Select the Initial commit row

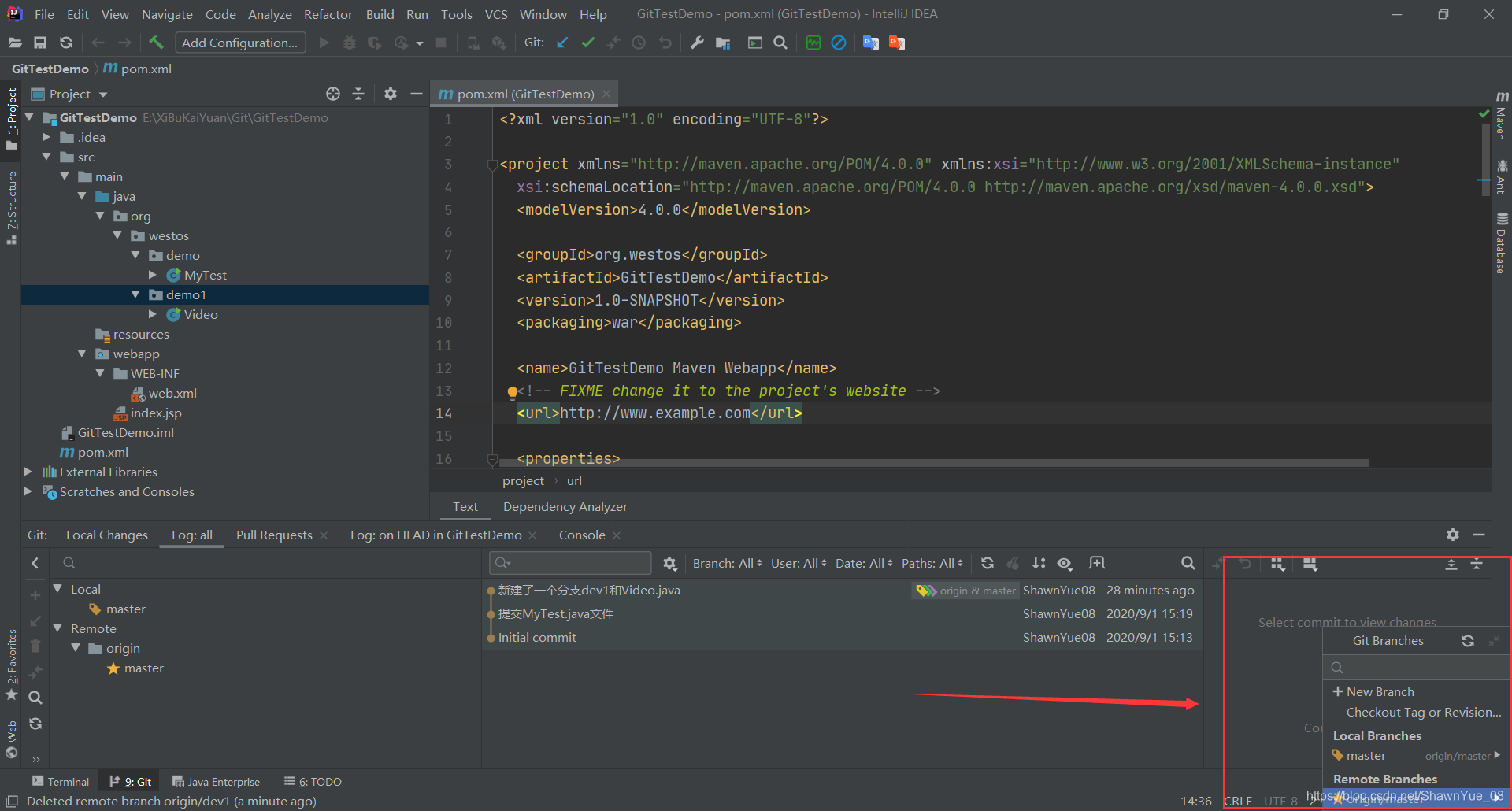coord(842,637)
